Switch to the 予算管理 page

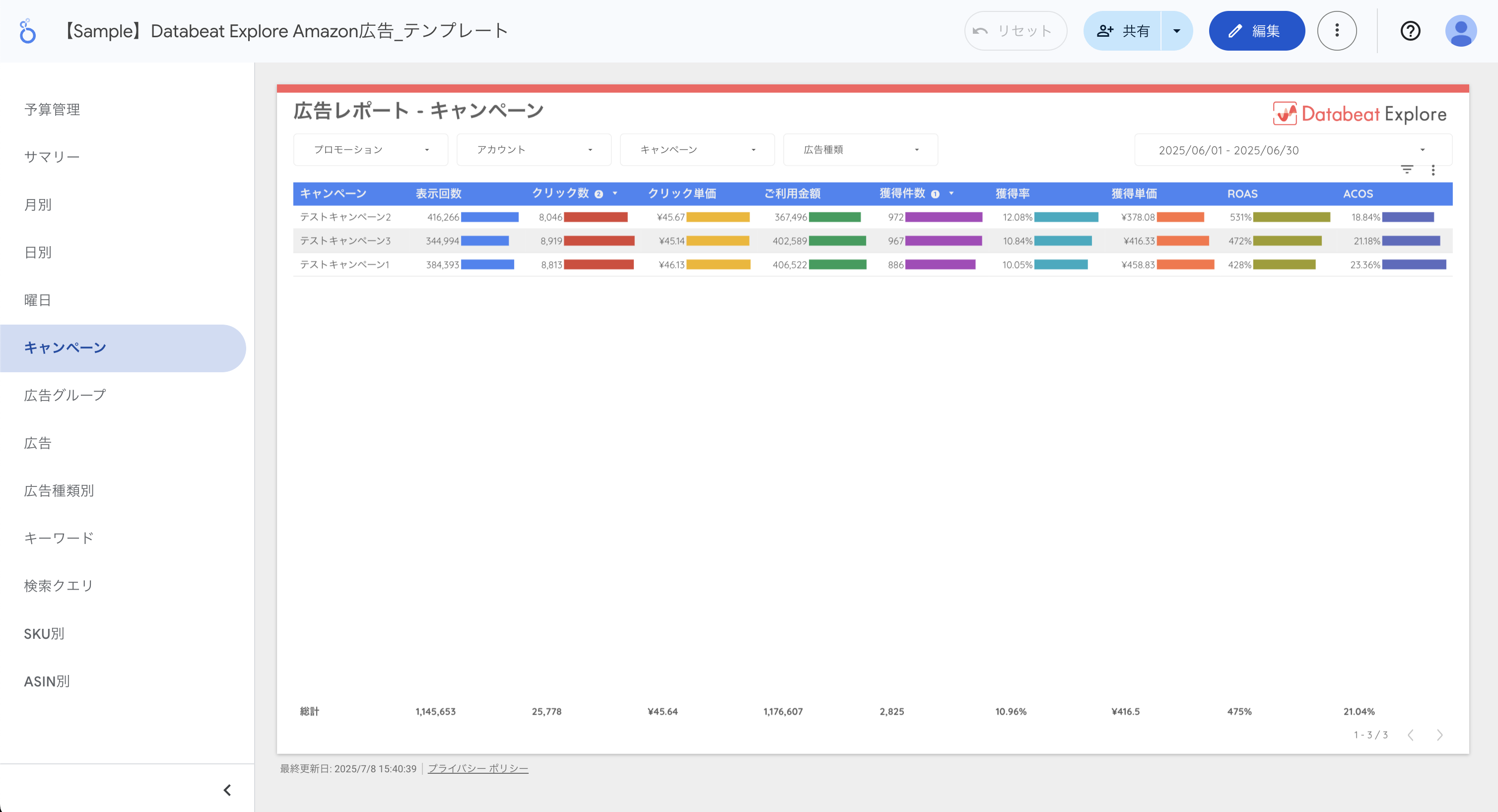pos(52,109)
